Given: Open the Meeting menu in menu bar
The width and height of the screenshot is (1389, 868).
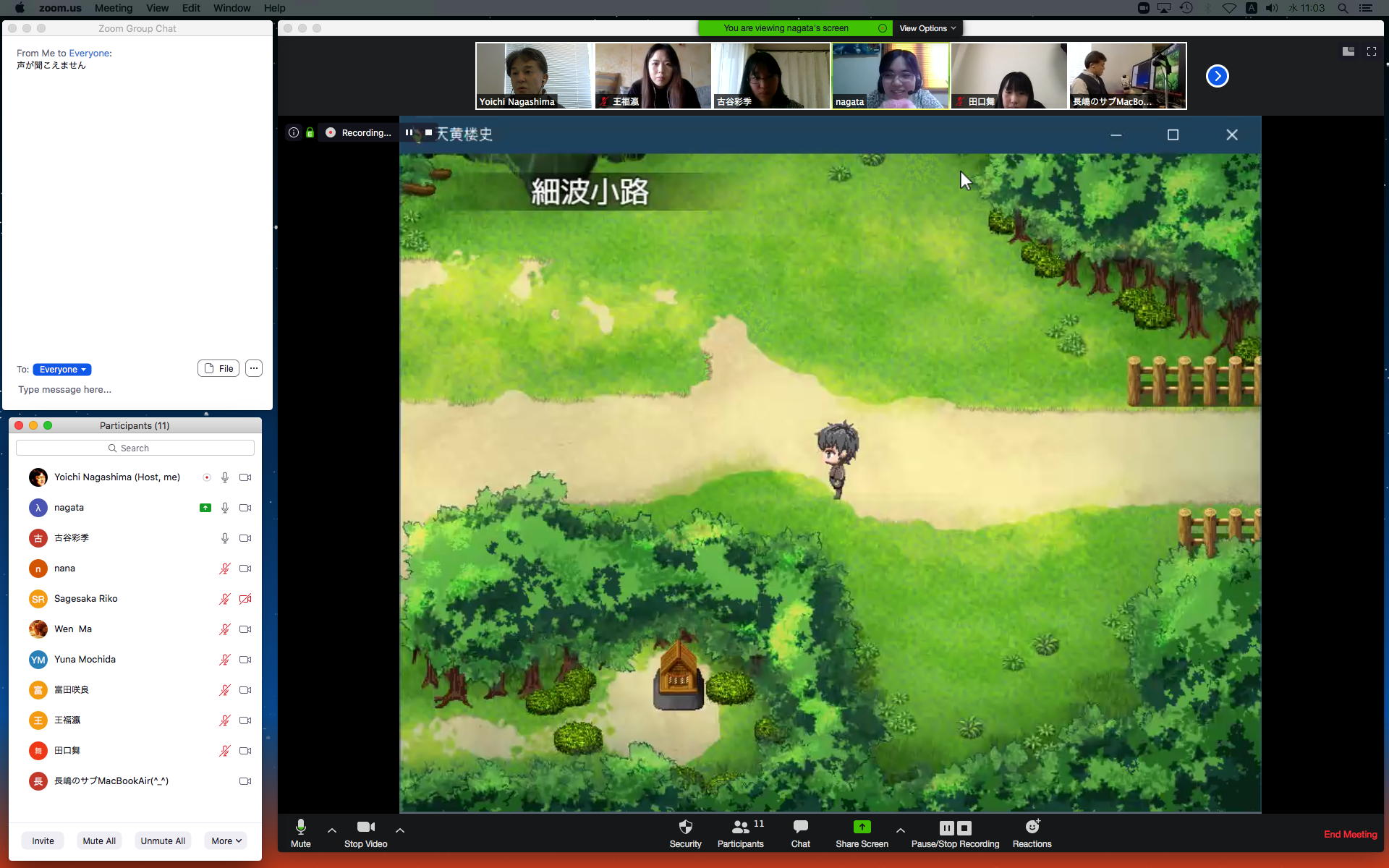Looking at the screenshot, I should point(114,8).
